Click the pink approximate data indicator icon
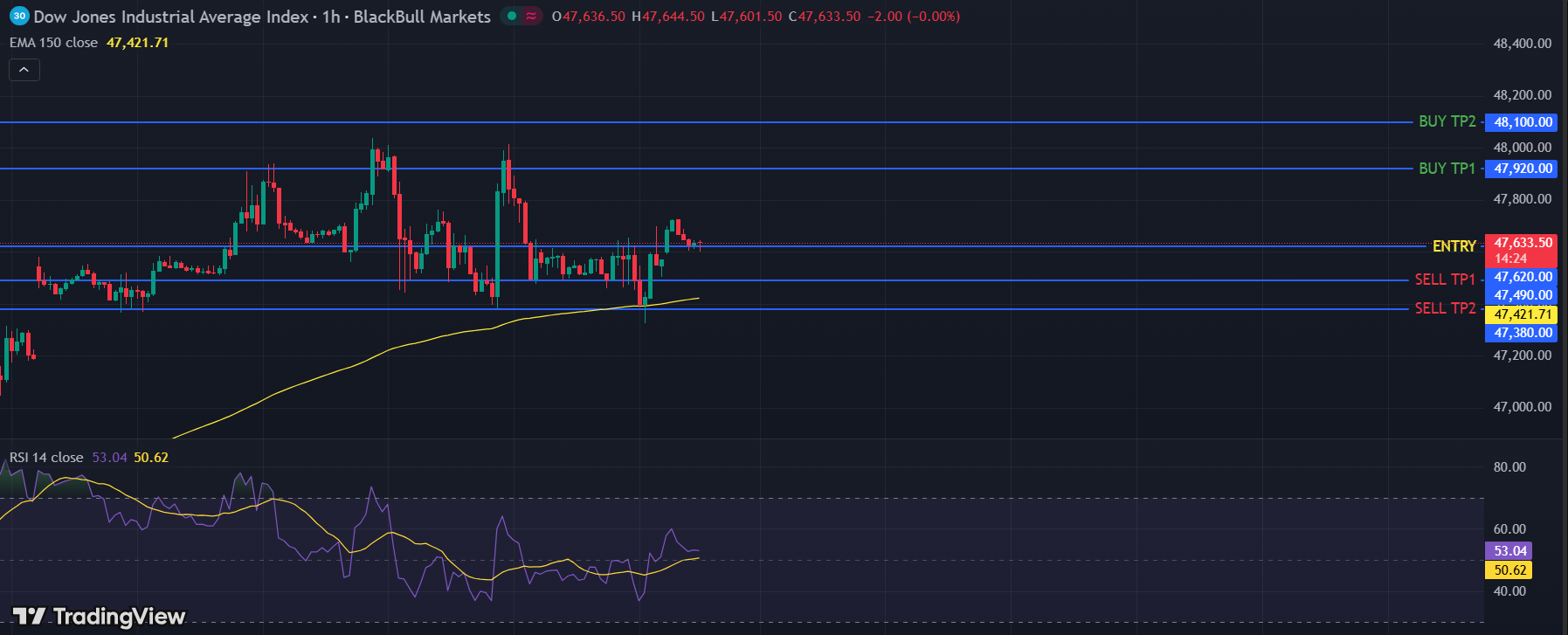 coord(531,17)
